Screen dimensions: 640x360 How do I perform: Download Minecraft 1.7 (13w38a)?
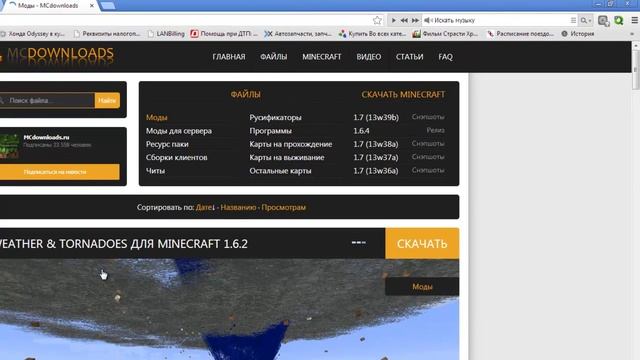pos(376,144)
